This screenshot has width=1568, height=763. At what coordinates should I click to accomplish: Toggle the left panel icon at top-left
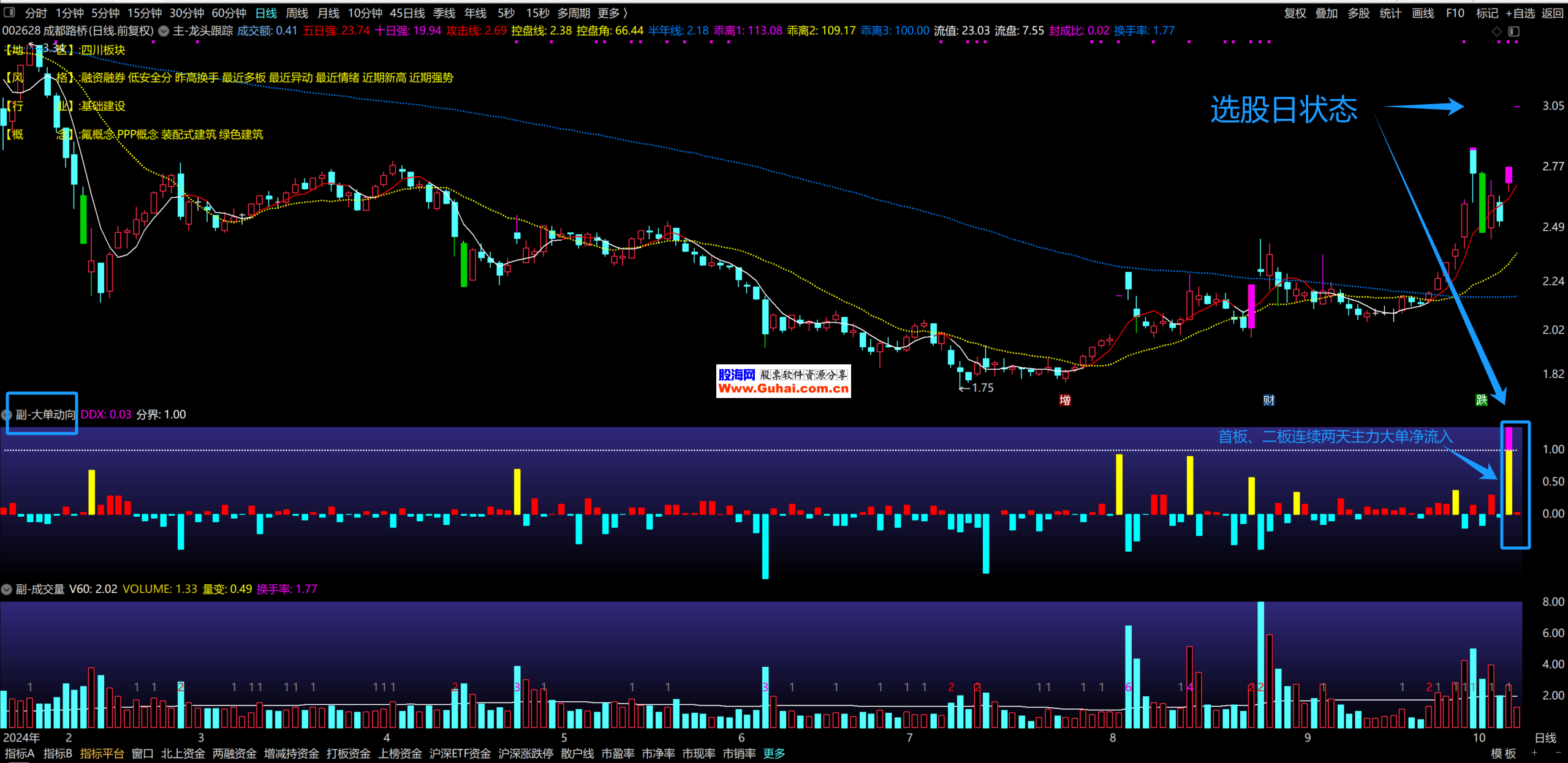pyautogui.click(x=9, y=12)
